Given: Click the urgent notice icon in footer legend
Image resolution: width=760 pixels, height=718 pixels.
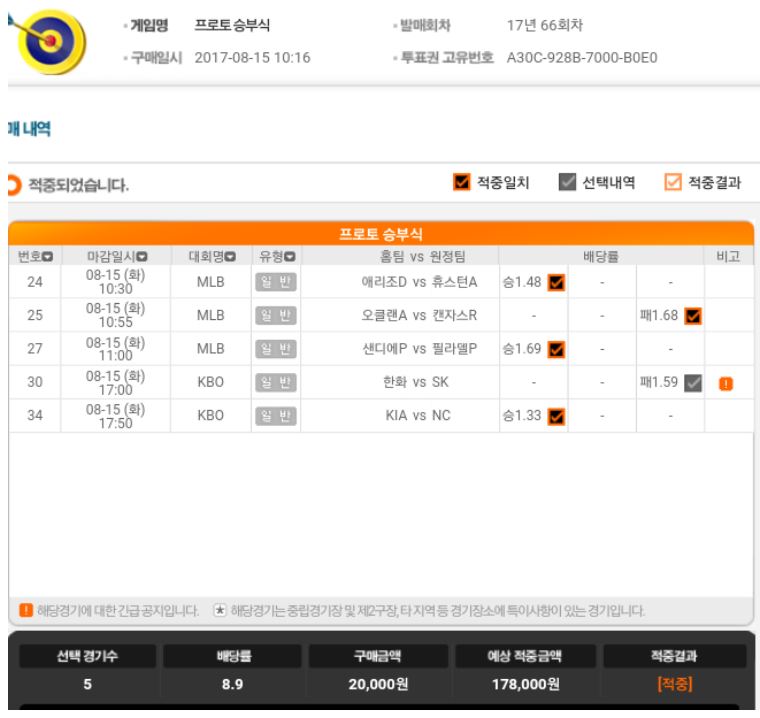Looking at the screenshot, I should click(x=26, y=610).
